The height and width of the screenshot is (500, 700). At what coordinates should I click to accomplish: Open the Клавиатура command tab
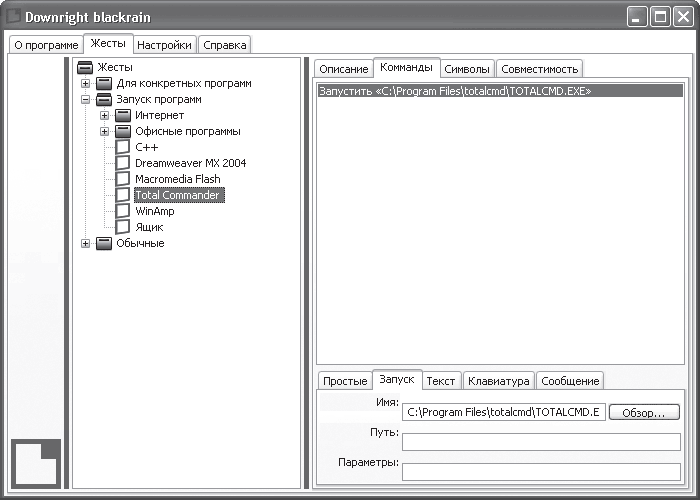(x=499, y=381)
